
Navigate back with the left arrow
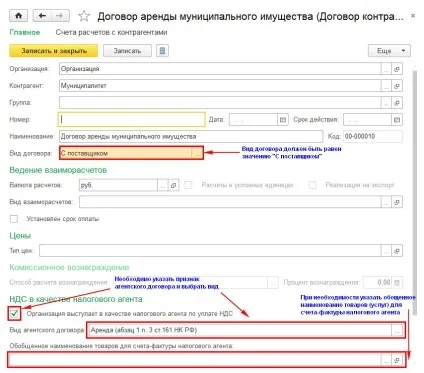(x=42, y=16)
